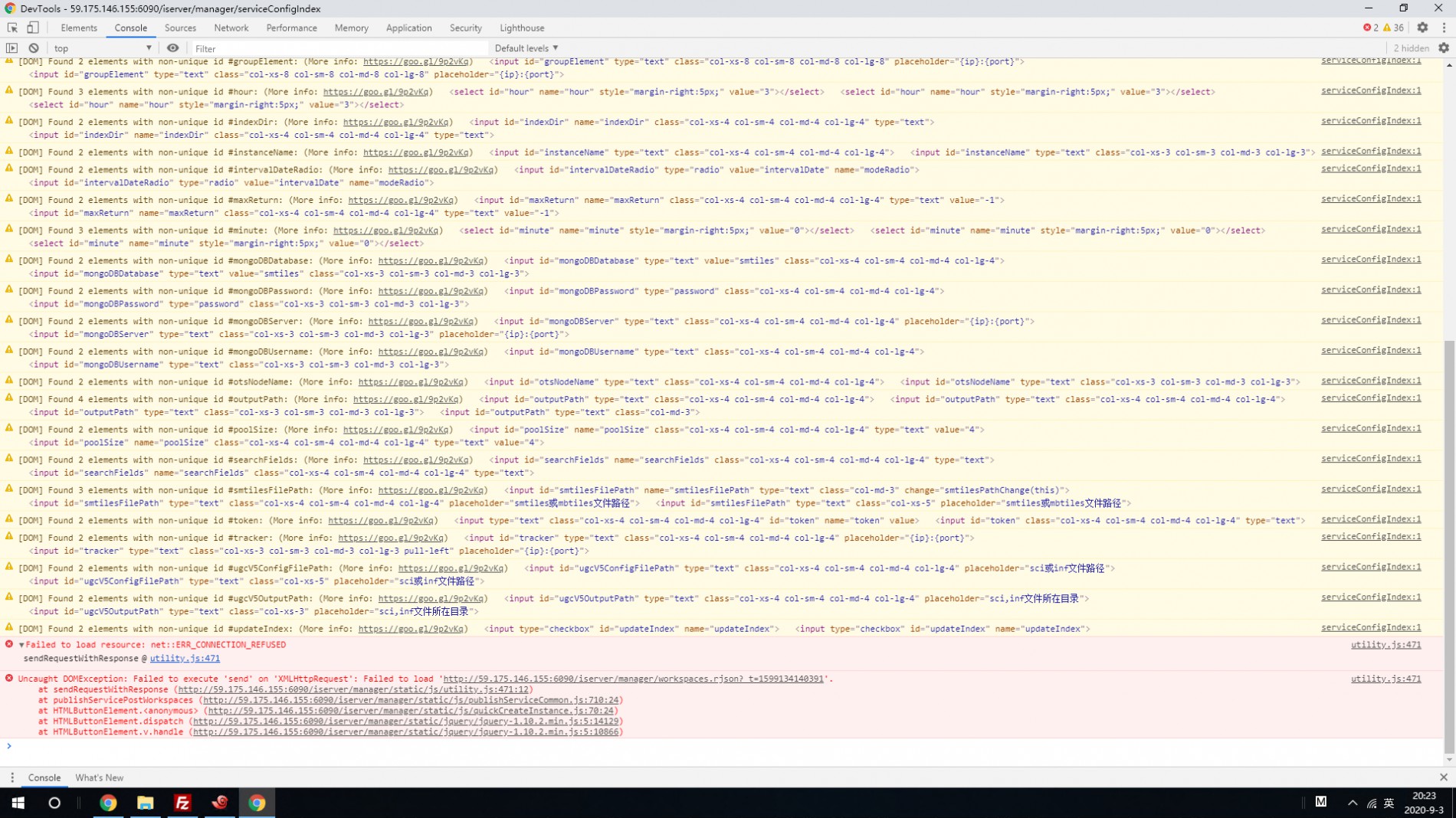Screen dimensions: 1456x818
Task: Open the Lighthouse tab
Action: pos(522,28)
